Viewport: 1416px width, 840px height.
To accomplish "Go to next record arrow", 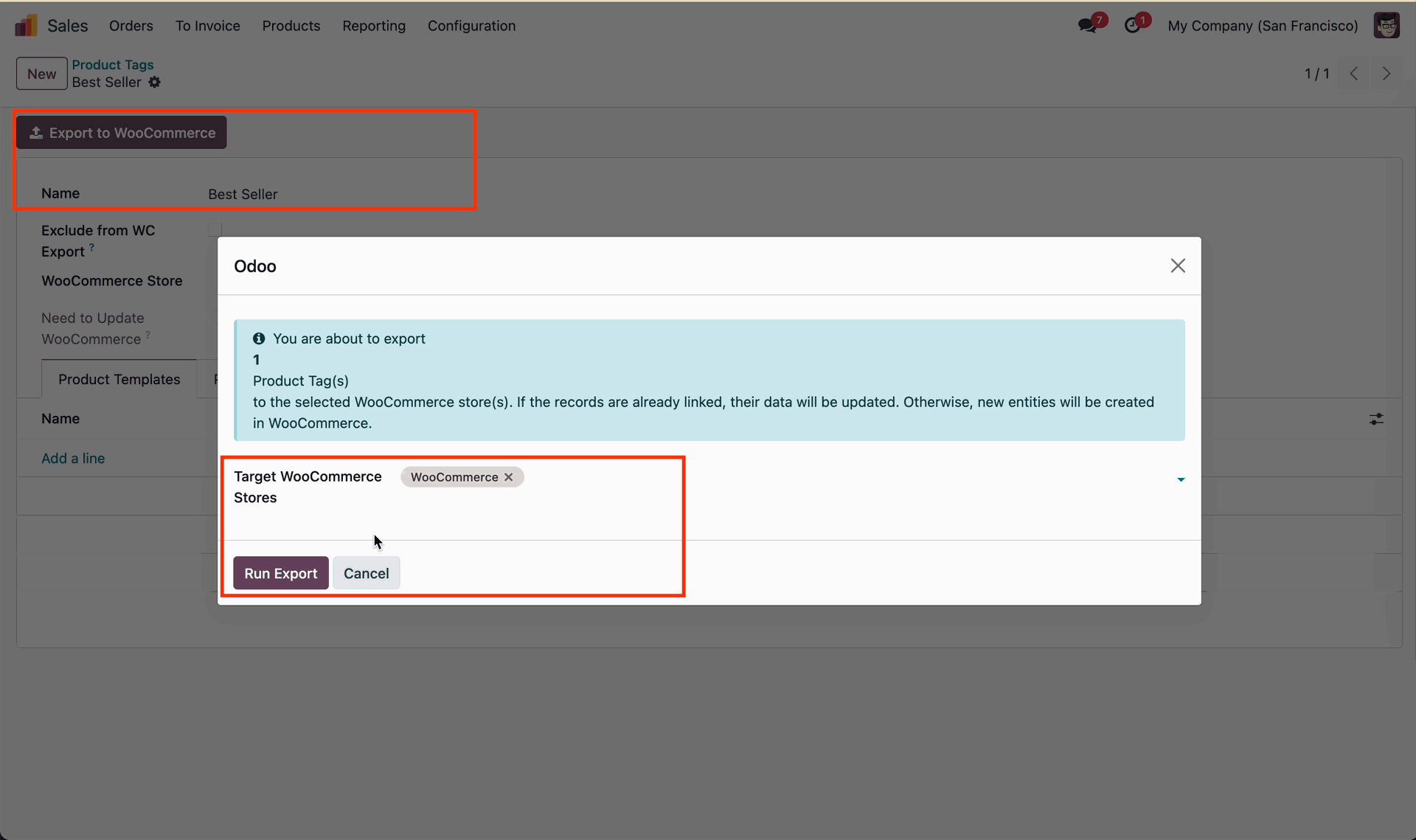I will [x=1386, y=74].
